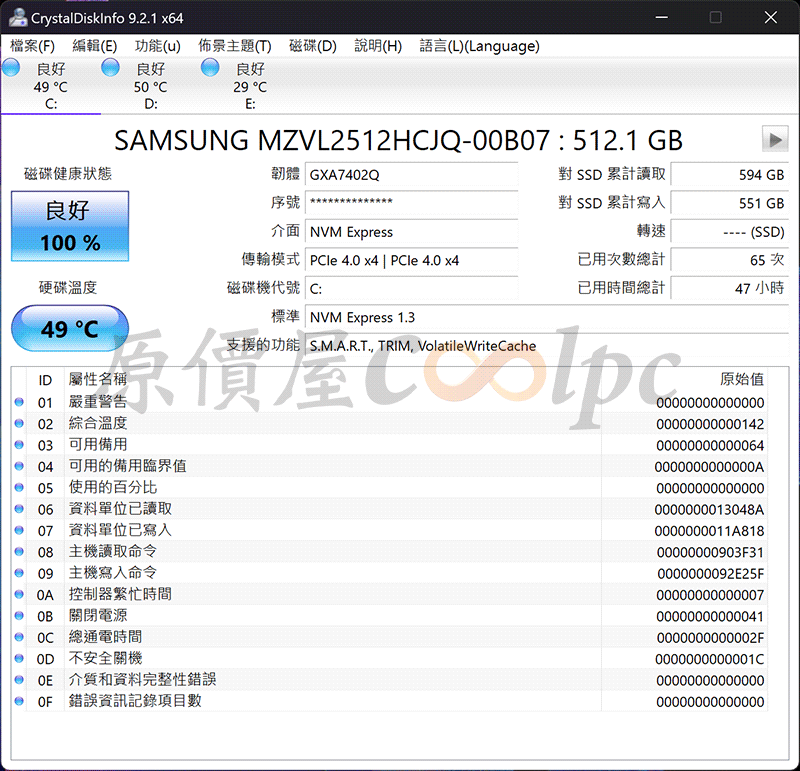This screenshot has height=771, width=800.
Task: Click status dot for attribute 09 主機寫入命令
Action: [19, 574]
